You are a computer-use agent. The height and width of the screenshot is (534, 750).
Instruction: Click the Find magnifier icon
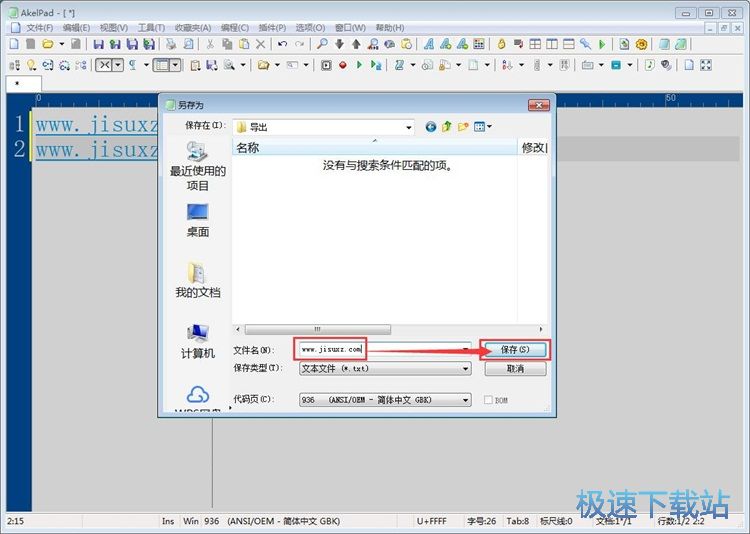click(322, 44)
